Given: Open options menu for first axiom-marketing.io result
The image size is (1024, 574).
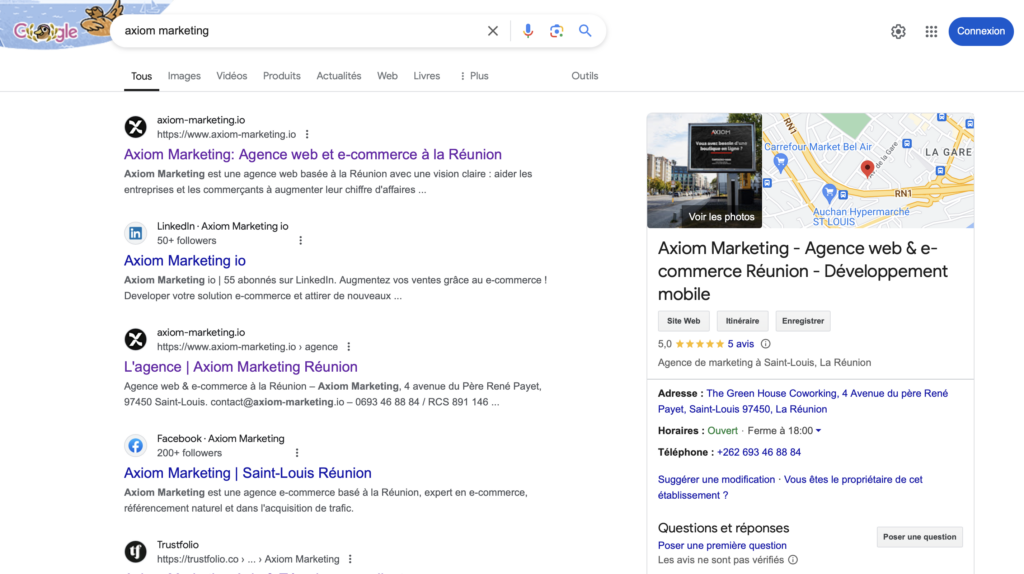Looking at the screenshot, I should (x=307, y=135).
